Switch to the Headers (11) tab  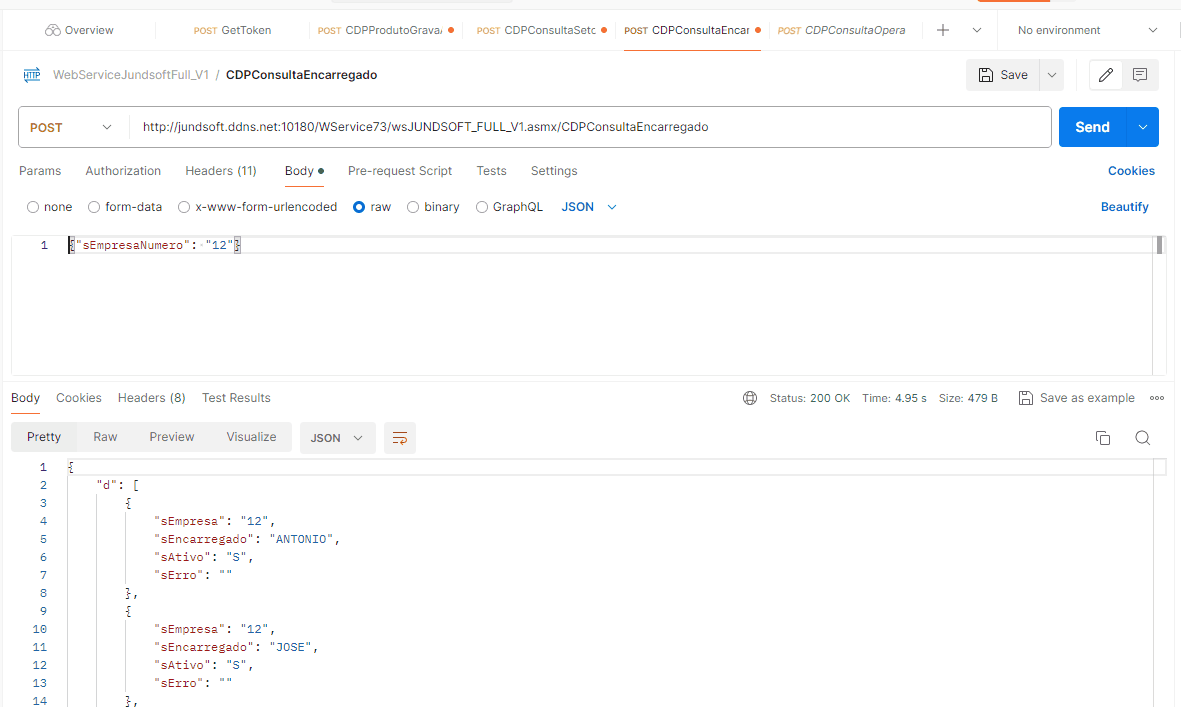coord(220,171)
